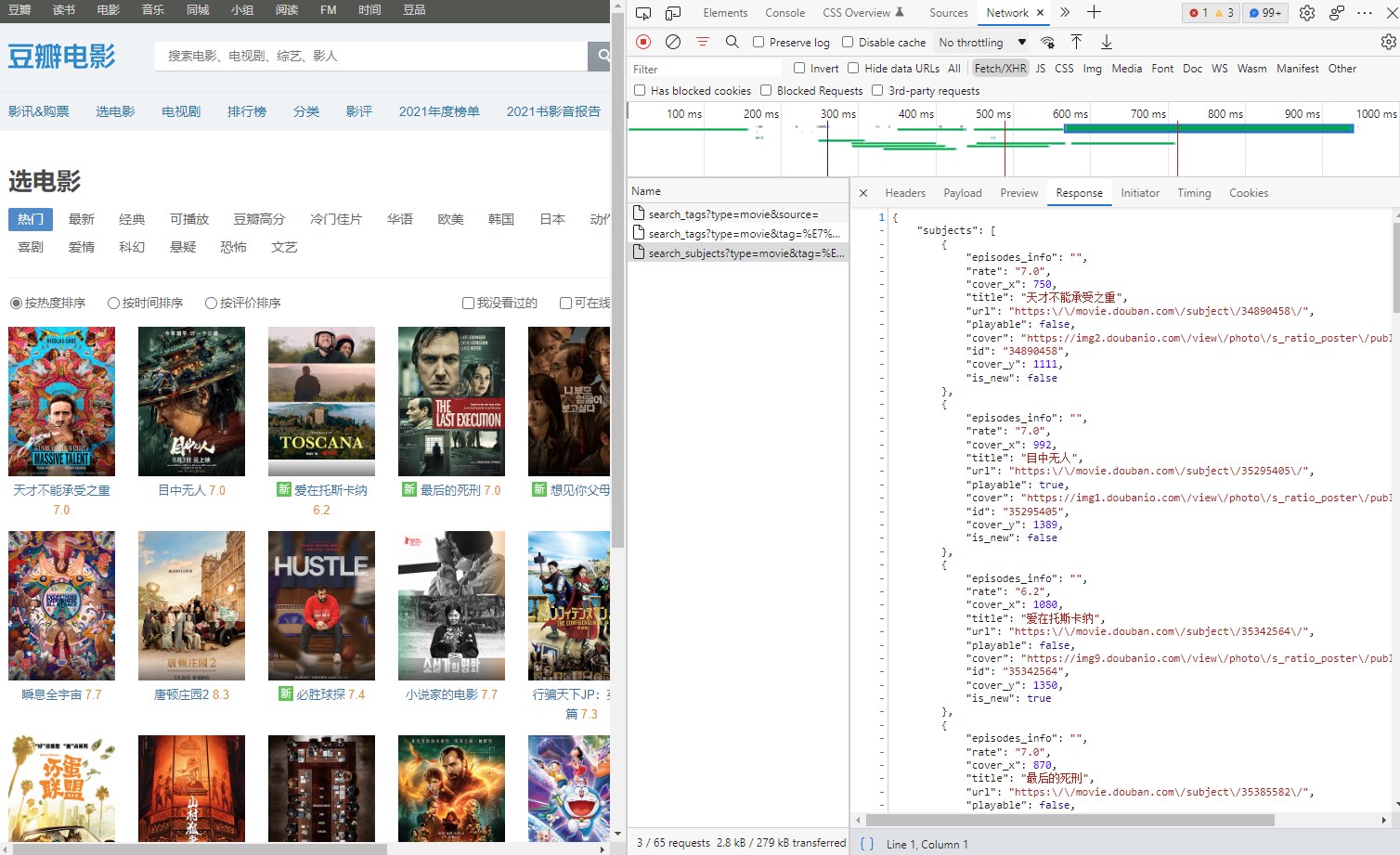Collapse the subjects JSON line toggle
The width and height of the screenshot is (1400, 855).
coord(882,230)
